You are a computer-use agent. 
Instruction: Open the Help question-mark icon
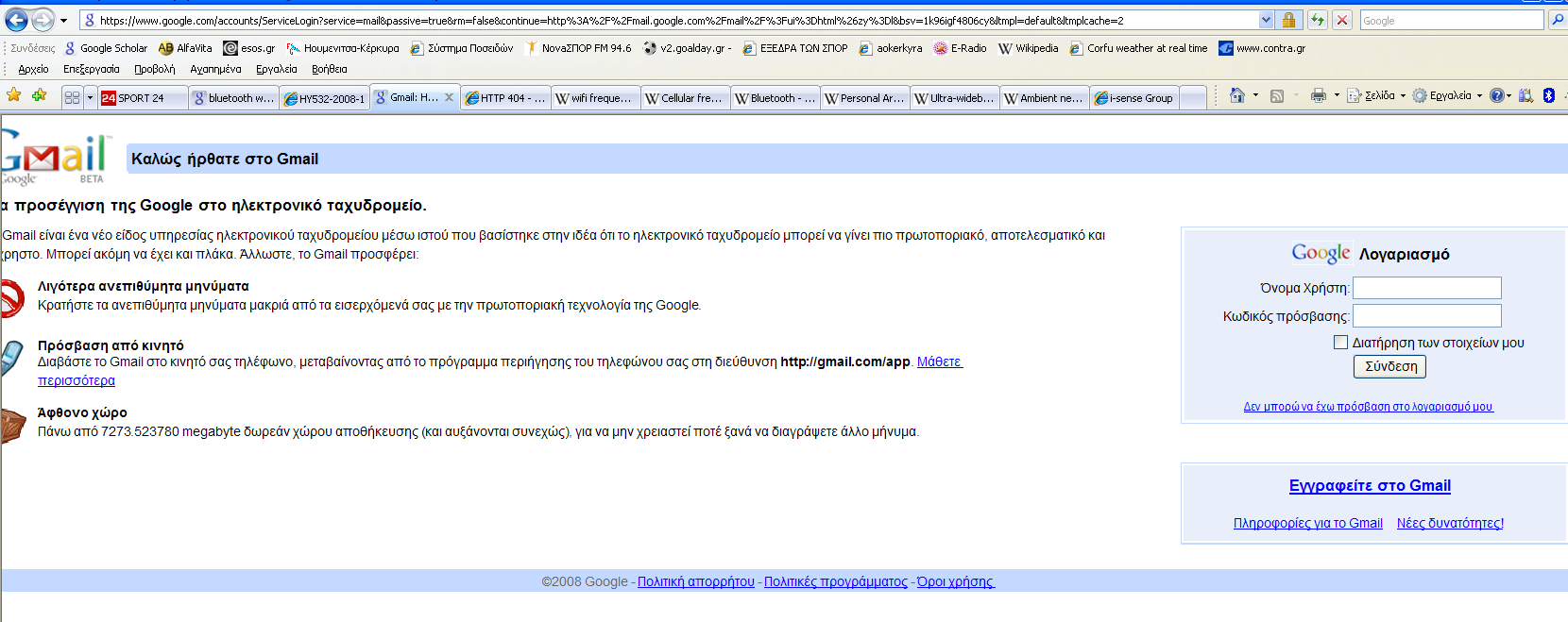pyautogui.click(x=1497, y=95)
